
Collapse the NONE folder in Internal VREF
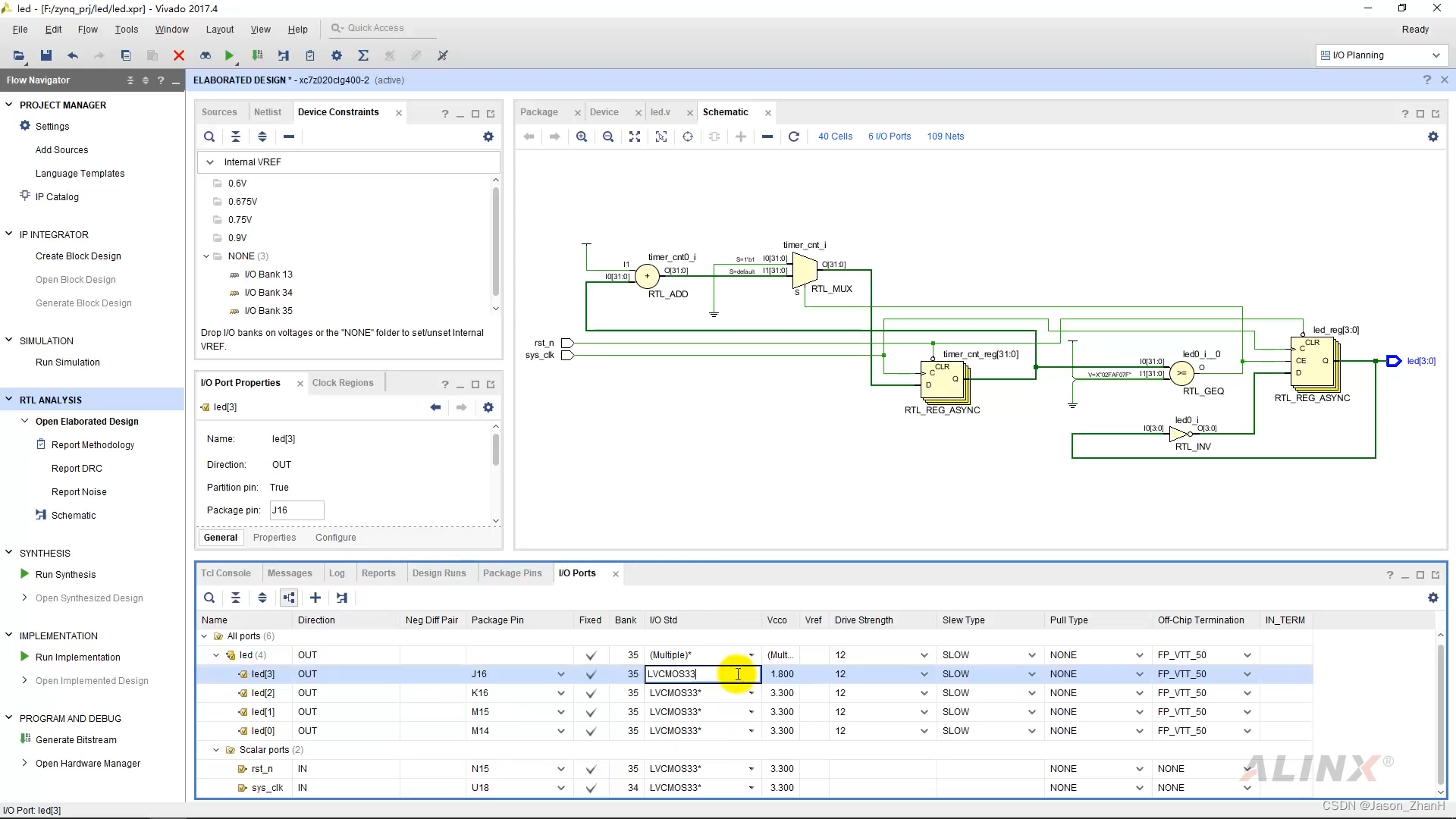[206, 256]
